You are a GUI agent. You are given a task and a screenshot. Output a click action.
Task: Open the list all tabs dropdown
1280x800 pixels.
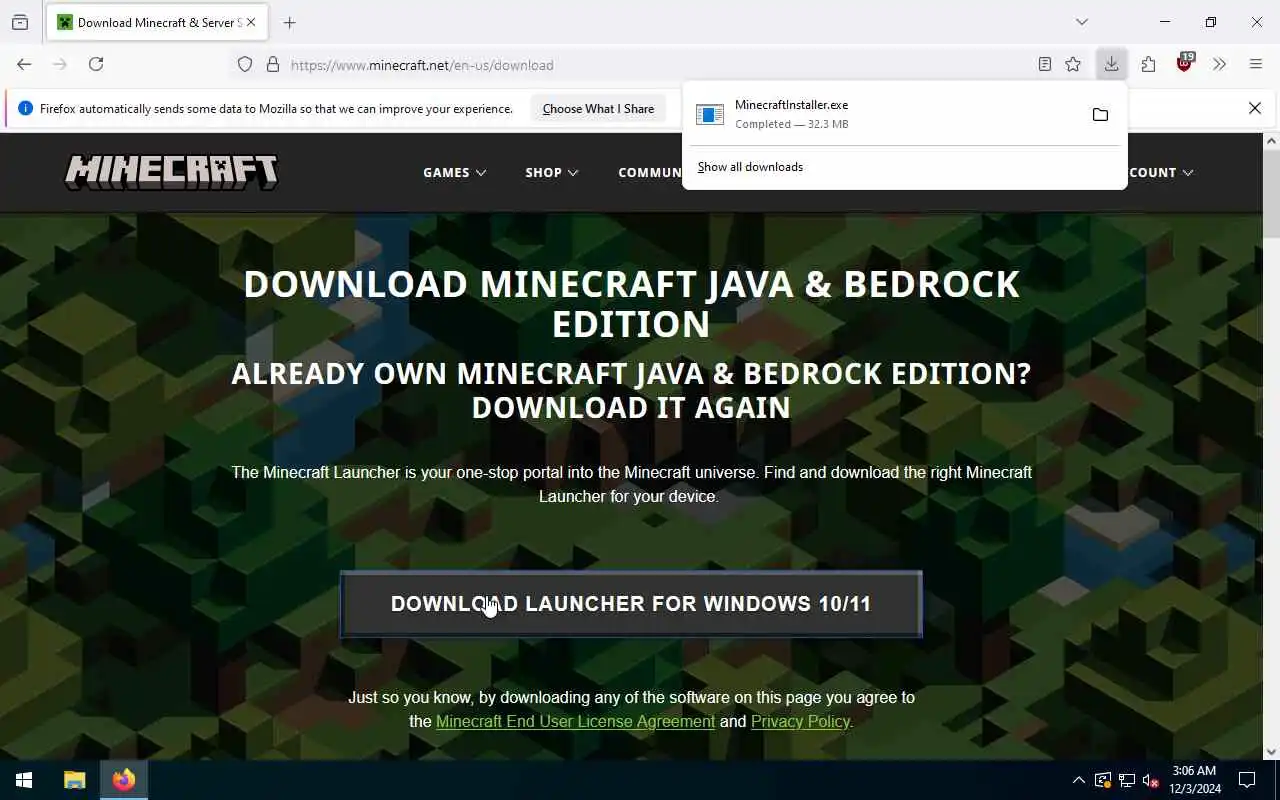coord(1082,22)
